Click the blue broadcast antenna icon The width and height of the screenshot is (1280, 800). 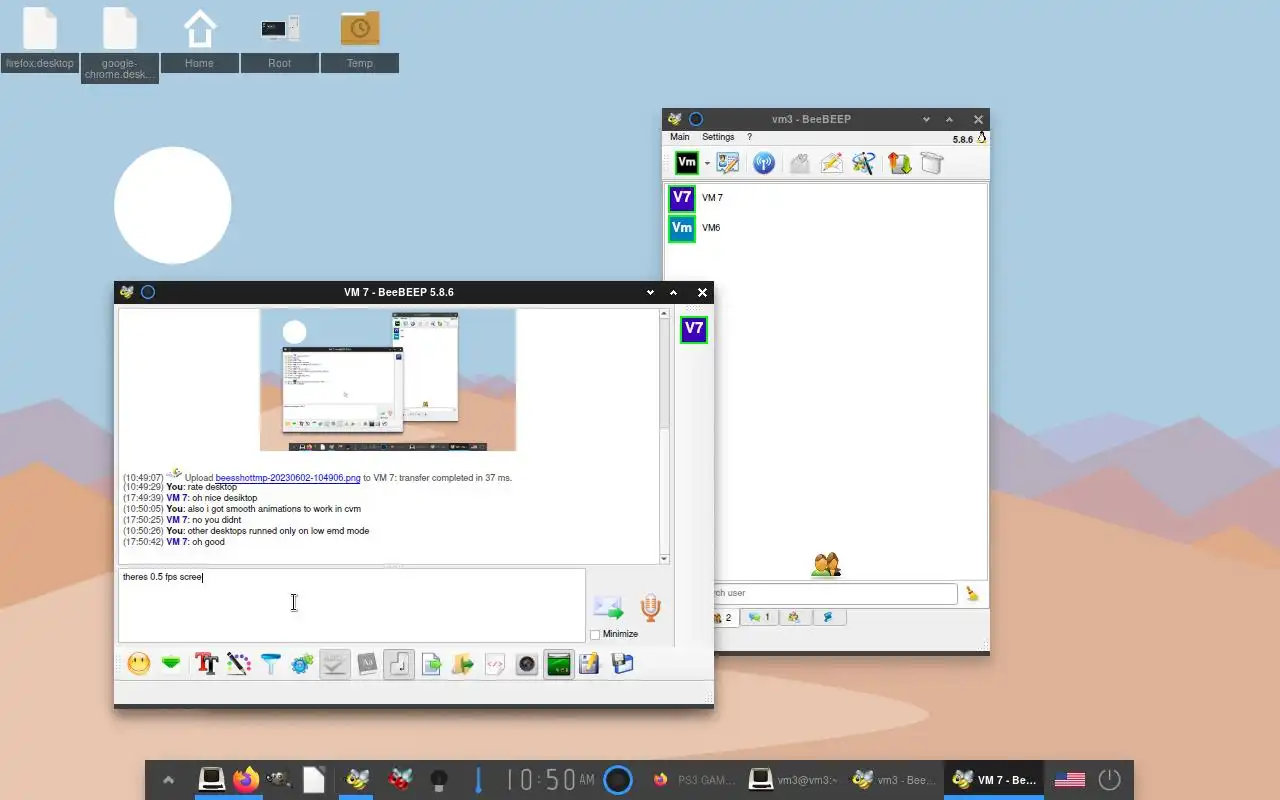[x=764, y=163]
